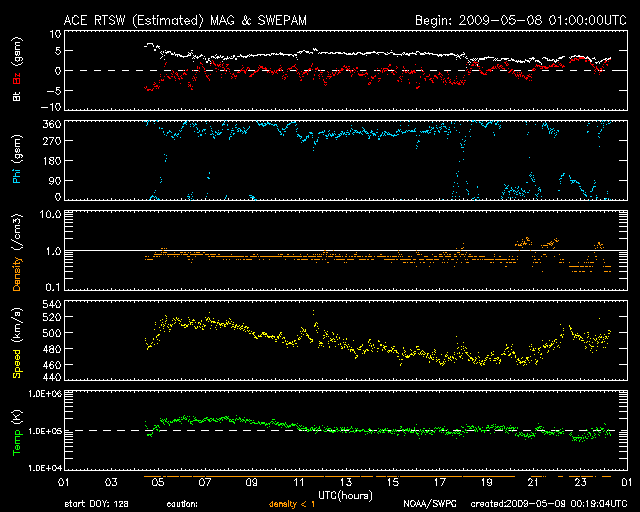This screenshot has height=512, width=640.
Task: Click the '23' hour tick label
Action: (580, 482)
